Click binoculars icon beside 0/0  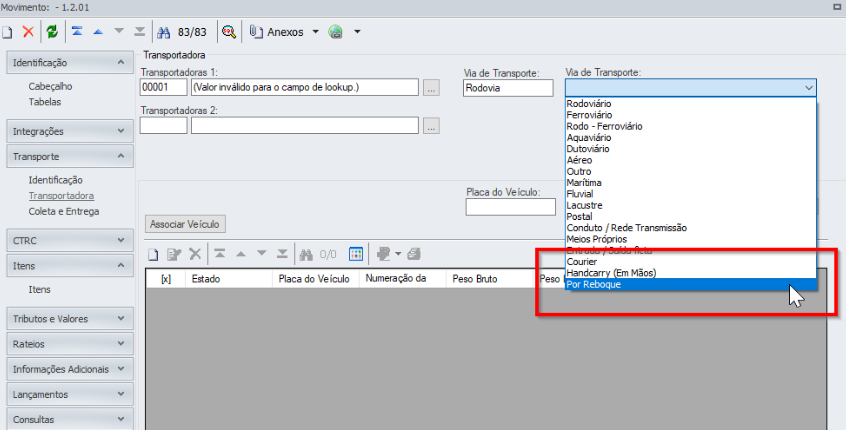306,254
